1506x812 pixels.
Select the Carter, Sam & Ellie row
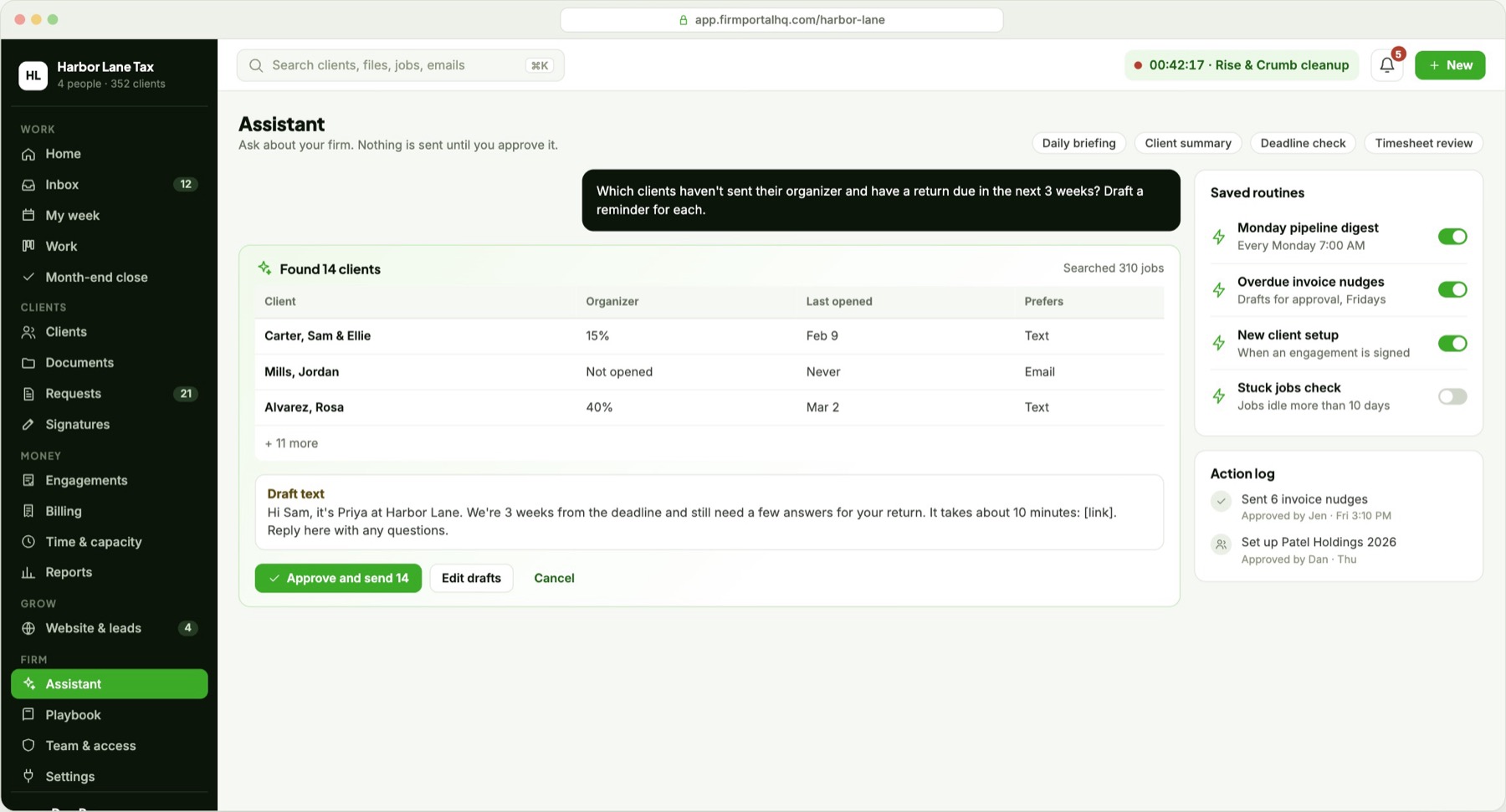[x=709, y=336]
